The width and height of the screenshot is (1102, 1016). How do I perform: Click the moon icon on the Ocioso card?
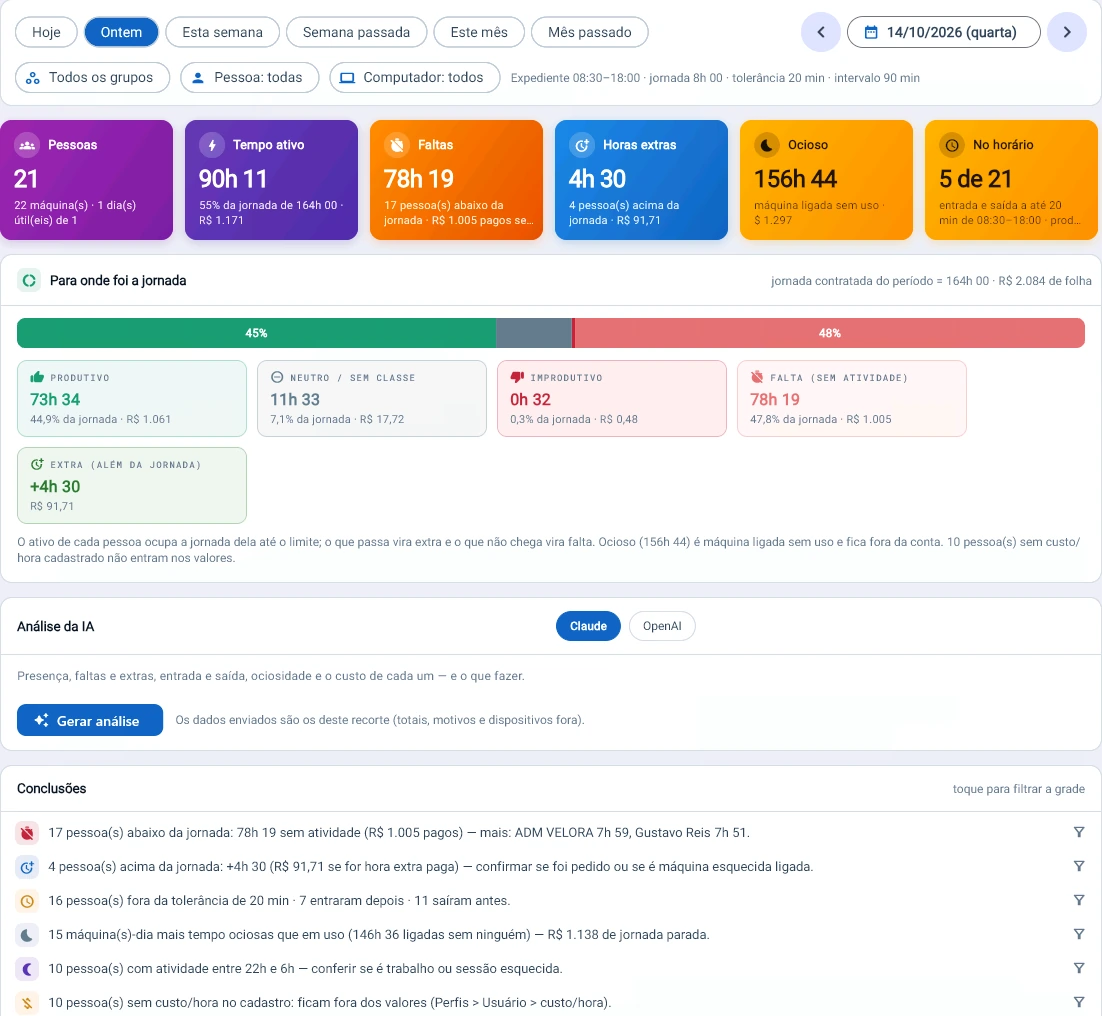pos(767,145)
